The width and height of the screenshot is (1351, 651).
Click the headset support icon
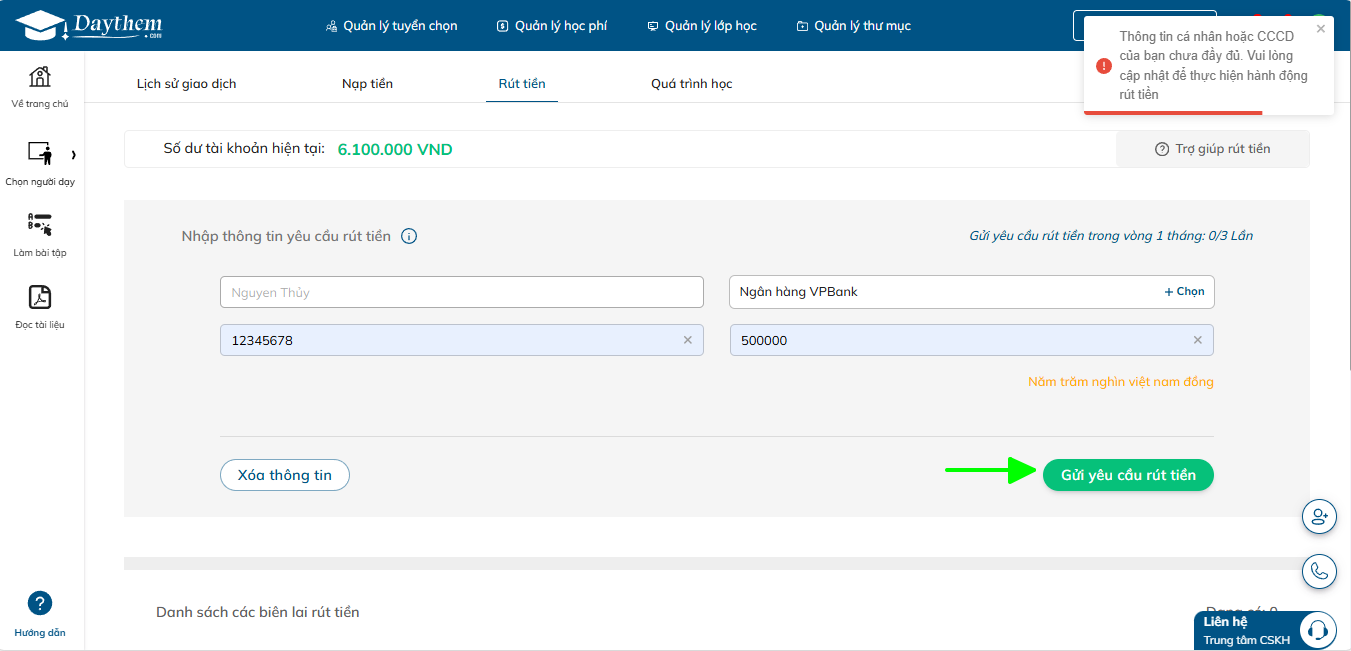[x=1318, y=630]
